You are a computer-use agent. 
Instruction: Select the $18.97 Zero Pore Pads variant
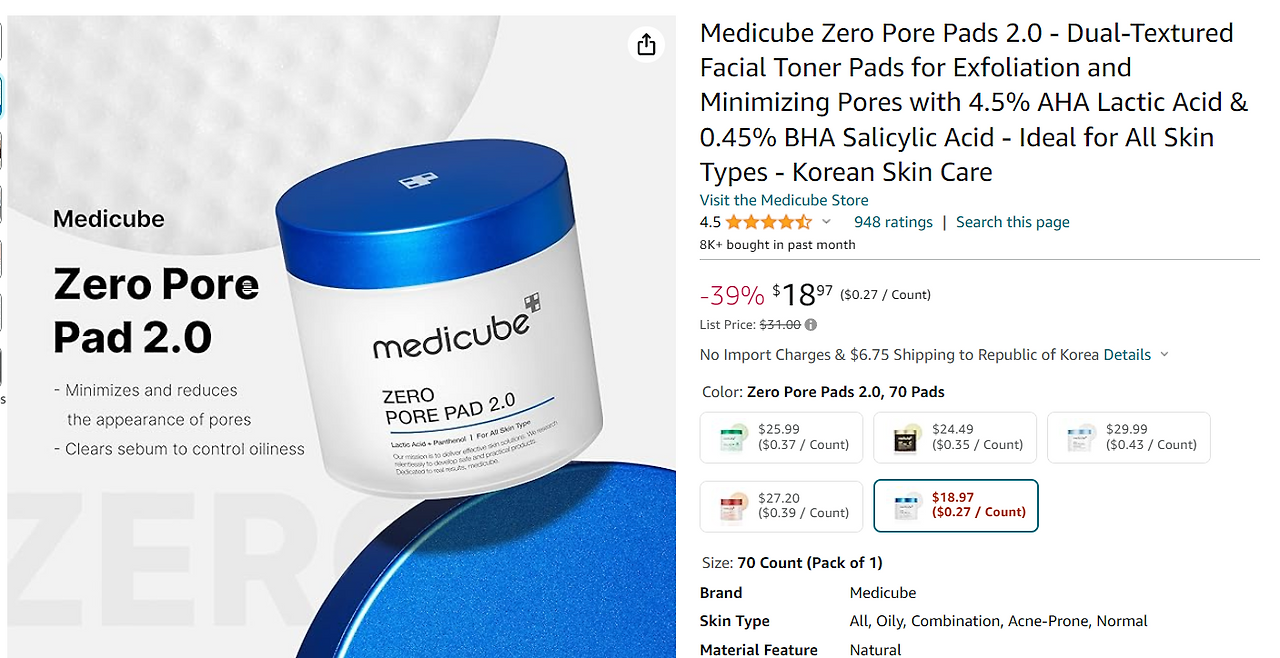956,506
